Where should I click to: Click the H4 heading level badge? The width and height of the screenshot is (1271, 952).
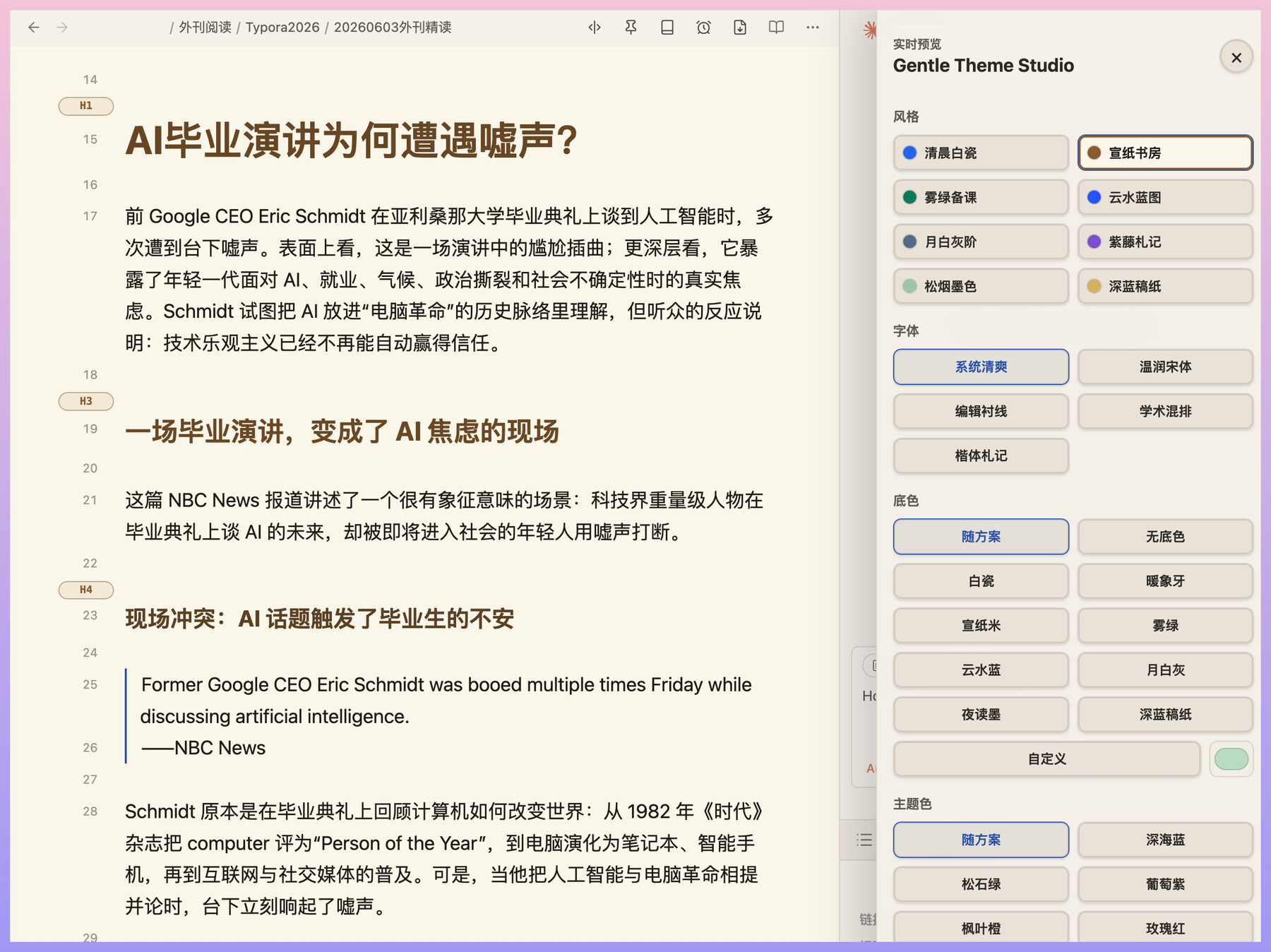pyautogui.click(x=86, y=590)
